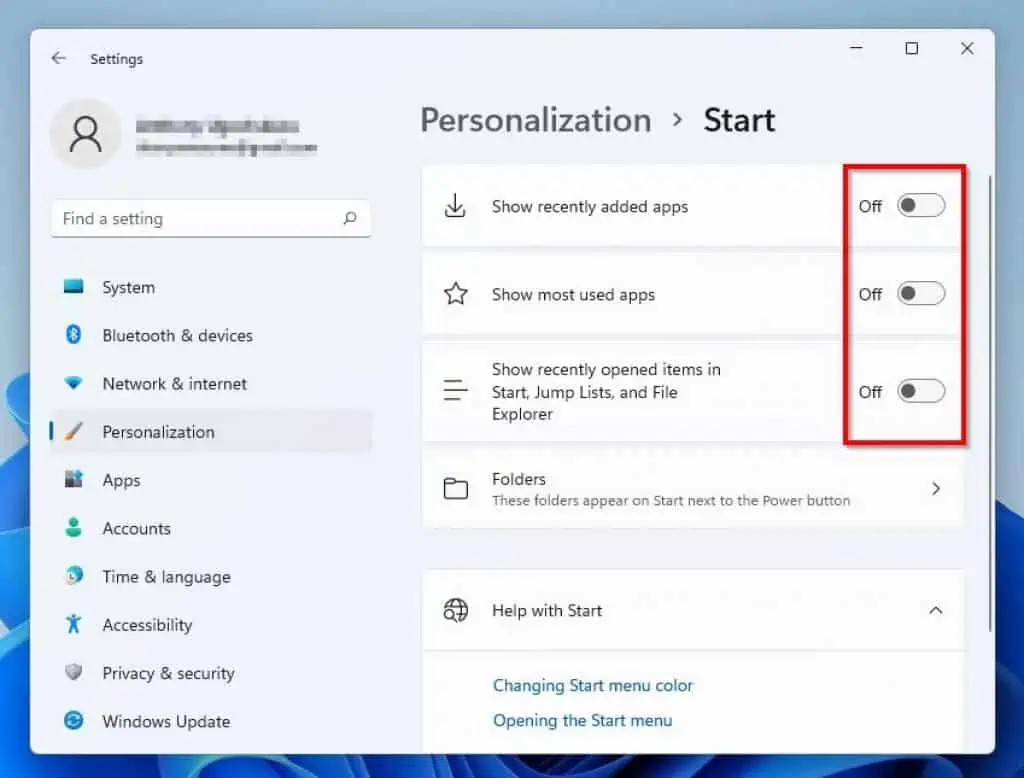This screenshot has width=1024, height=778.
Task: Open System settings via monitor icon
Action: 74,287
